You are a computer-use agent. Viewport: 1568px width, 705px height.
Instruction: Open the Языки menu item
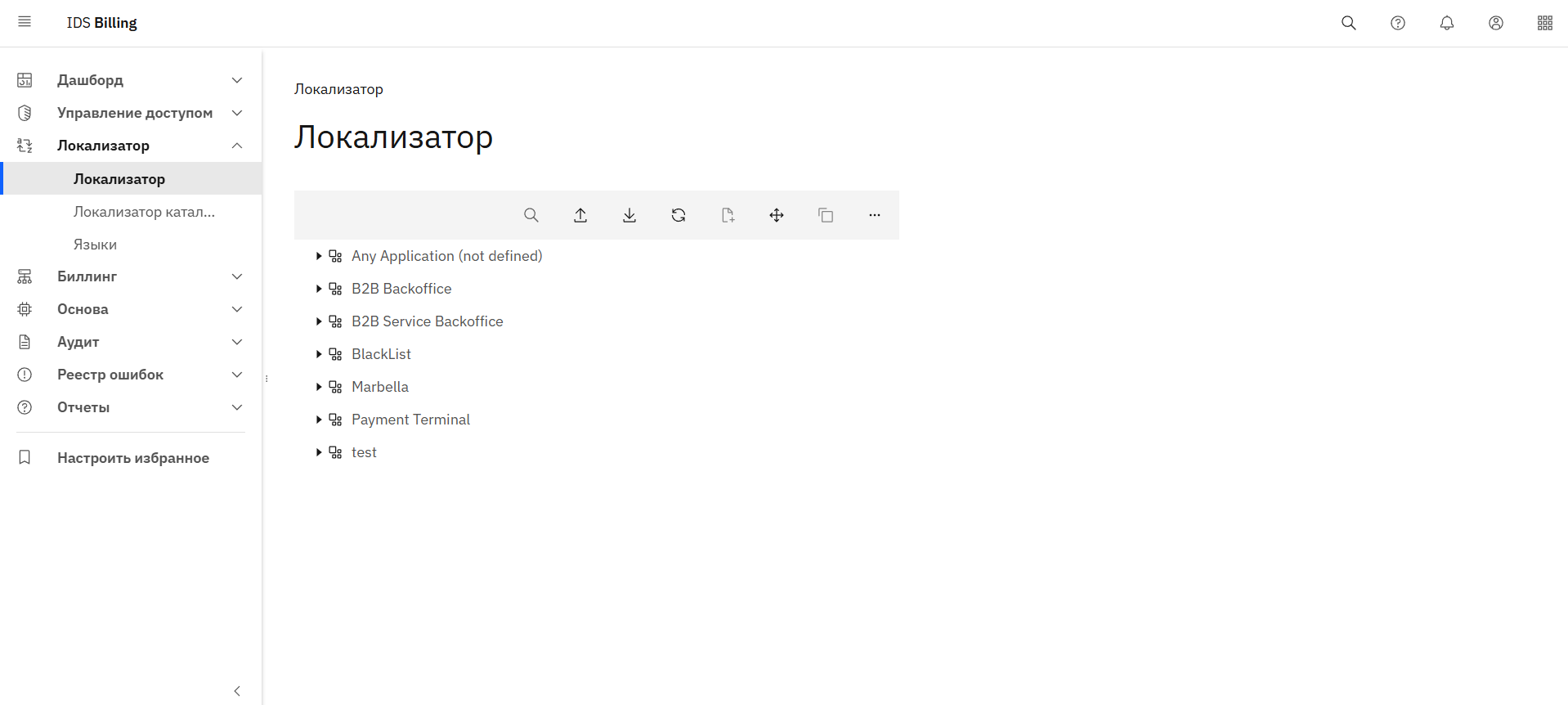(95, 245)
